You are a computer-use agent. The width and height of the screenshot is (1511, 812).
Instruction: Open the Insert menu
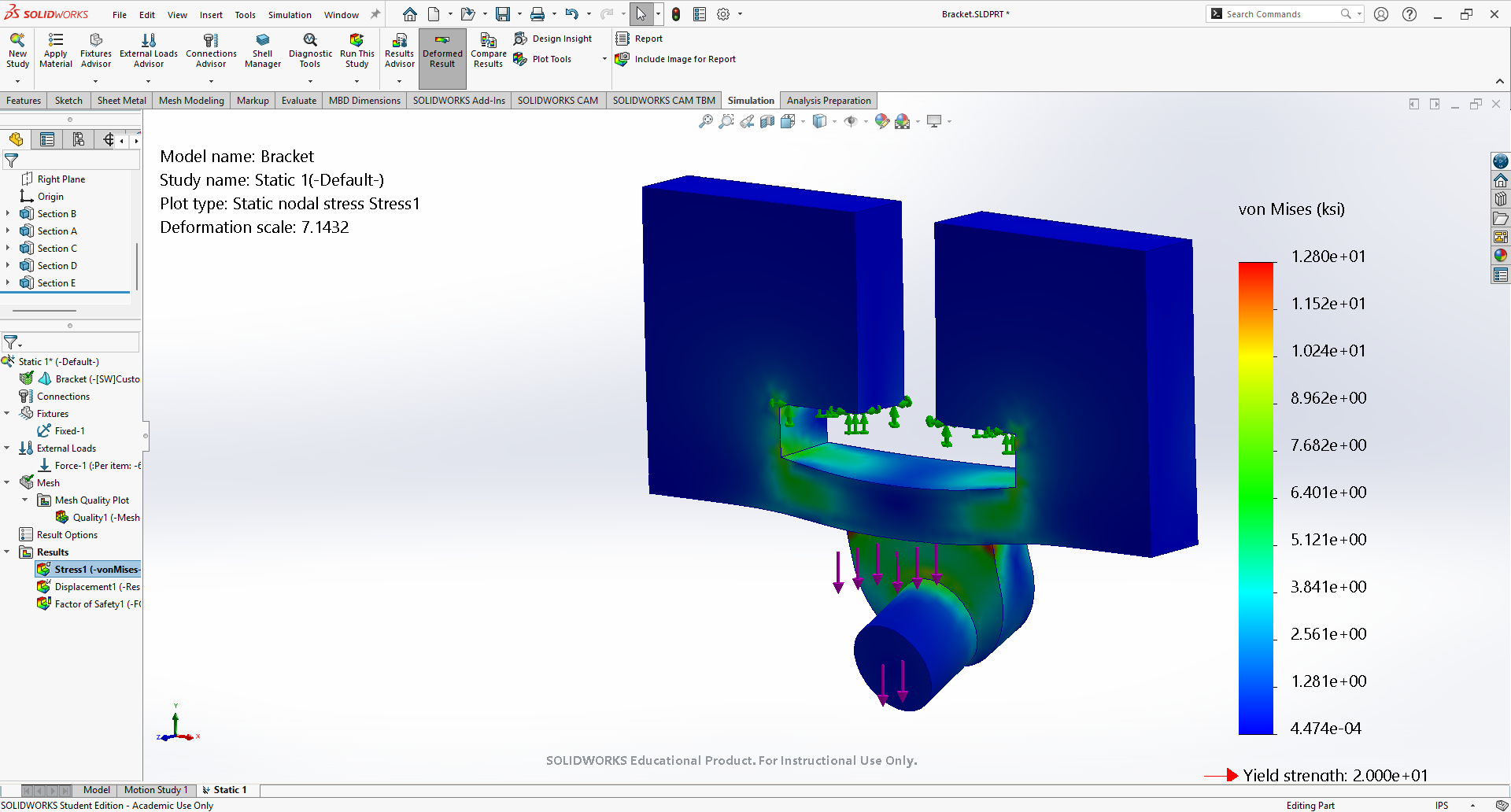click(x=211, y=15)
